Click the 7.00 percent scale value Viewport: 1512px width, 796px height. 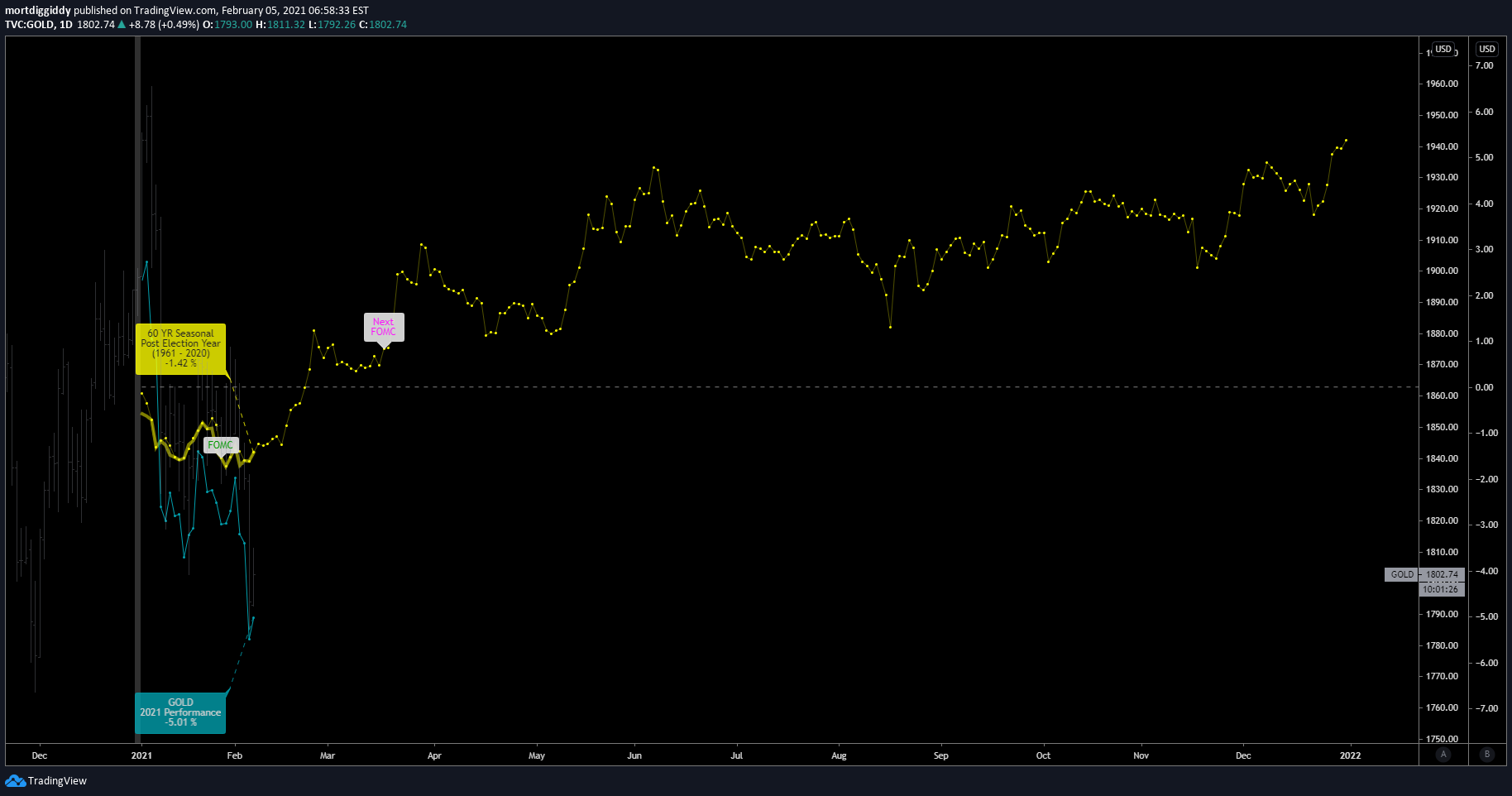point(1485,65)
